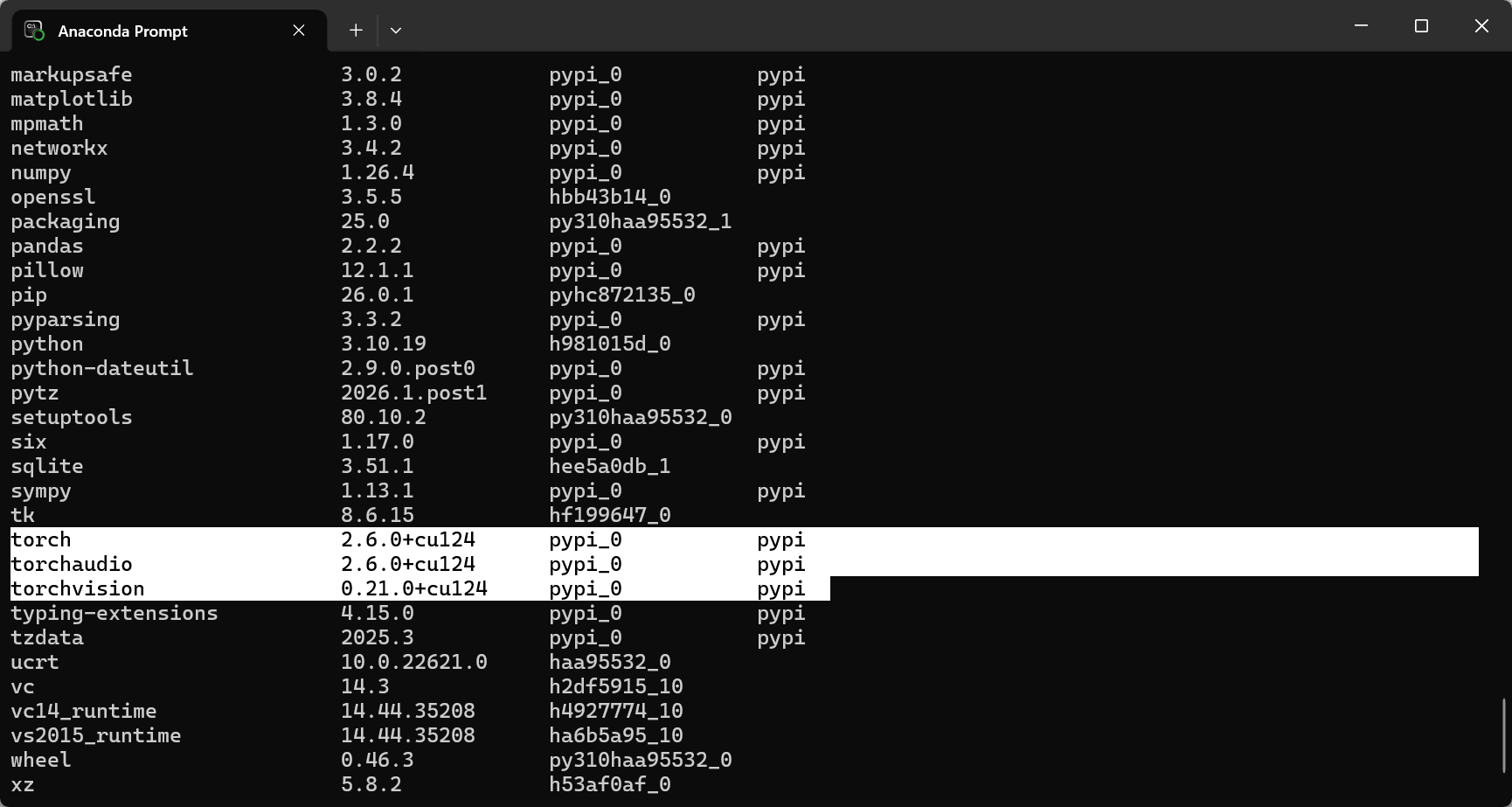
Task: Expand the terminal profiles dropdown
Action: pos(396,31)
